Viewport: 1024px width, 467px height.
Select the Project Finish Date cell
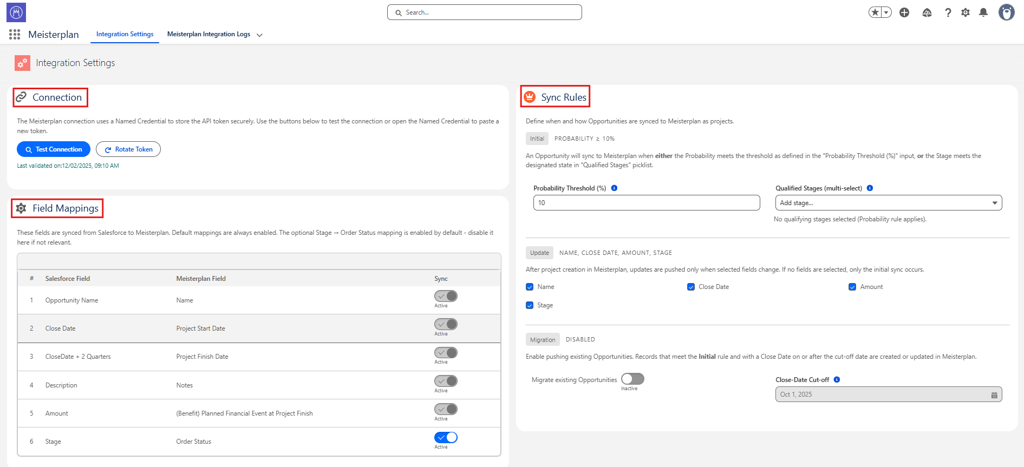click(x=202, y=357)
